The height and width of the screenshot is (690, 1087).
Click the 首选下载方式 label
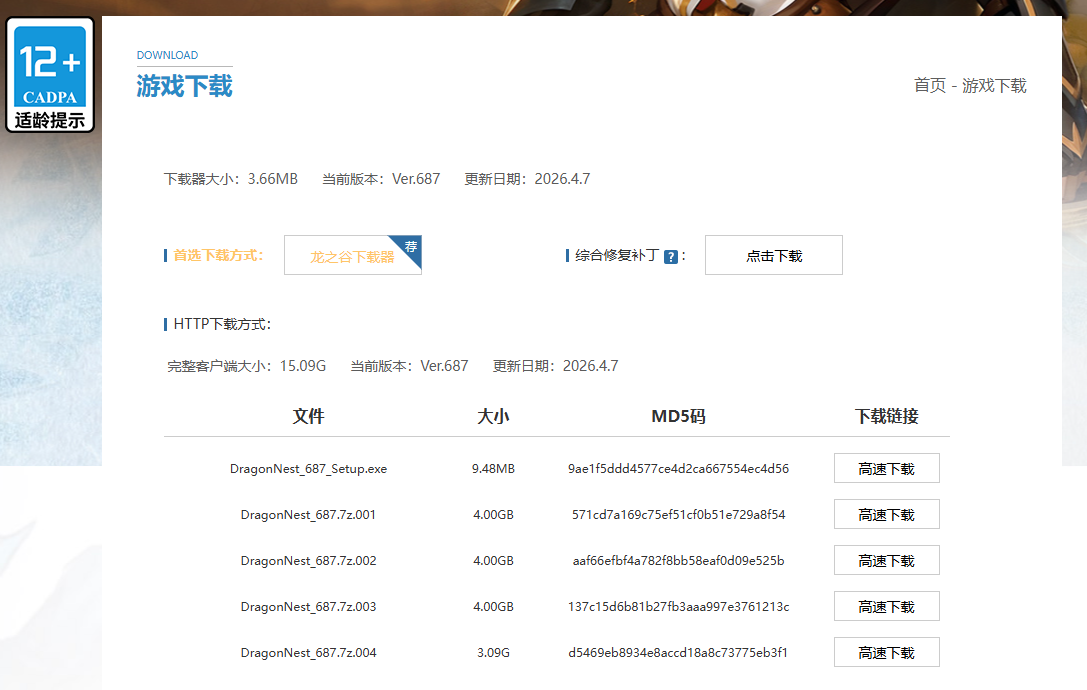tap(218, 255)
